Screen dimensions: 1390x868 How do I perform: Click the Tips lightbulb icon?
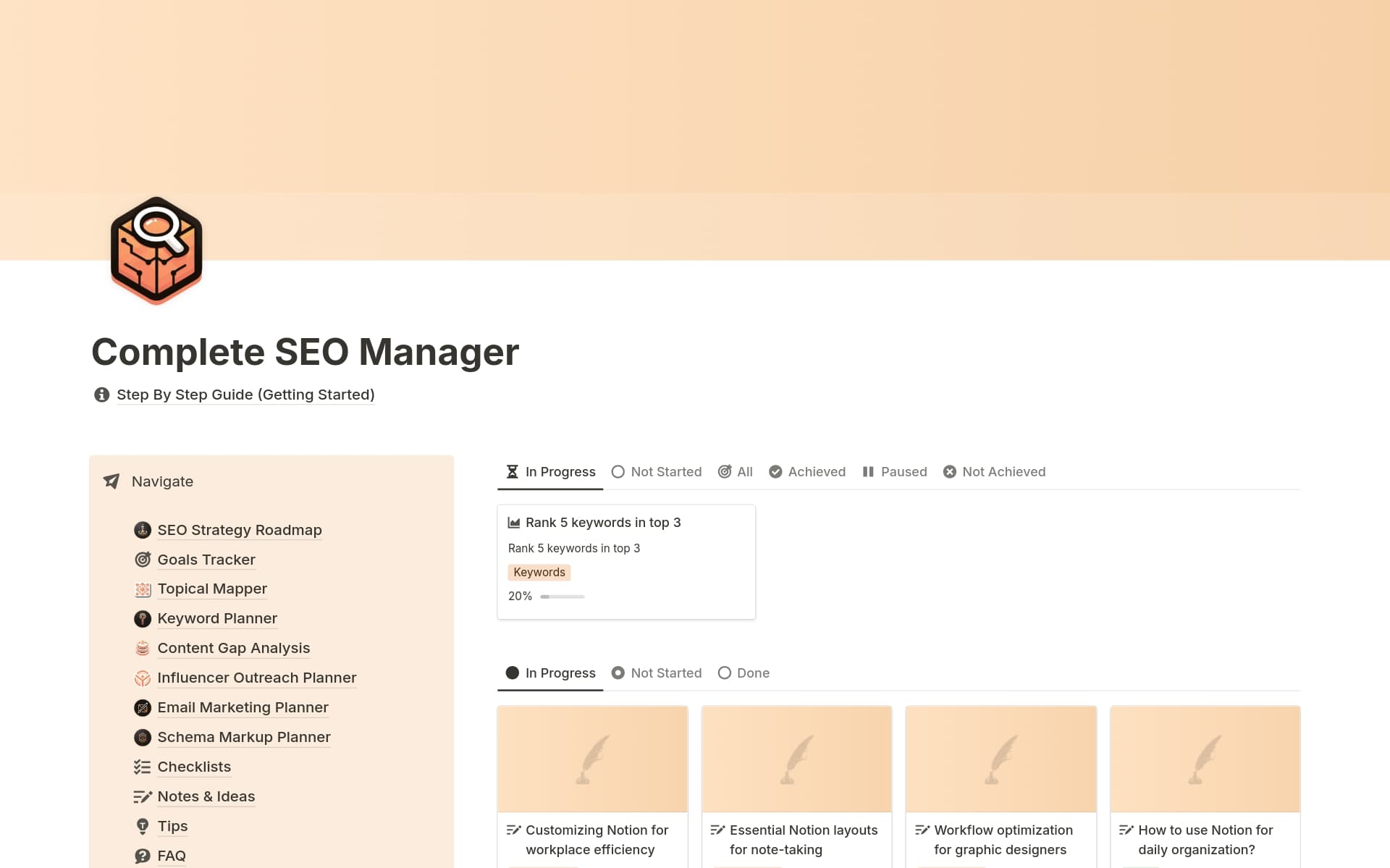143,825
